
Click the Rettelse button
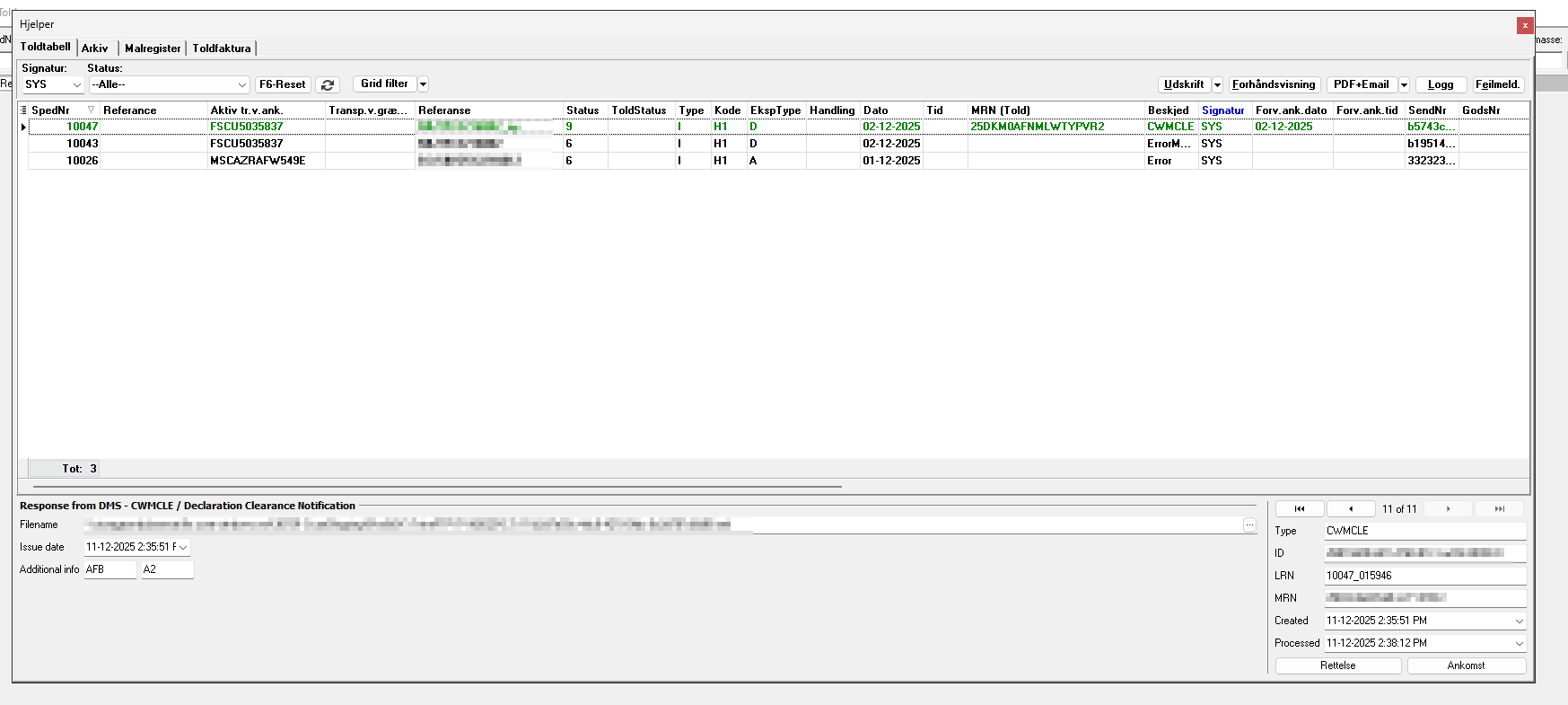click(x=1337, y=665)
